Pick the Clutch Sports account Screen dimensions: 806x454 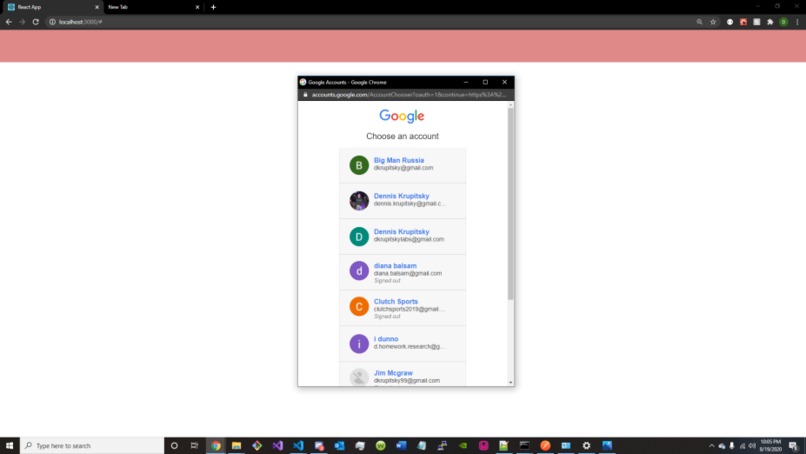click(x=402, y=307)
